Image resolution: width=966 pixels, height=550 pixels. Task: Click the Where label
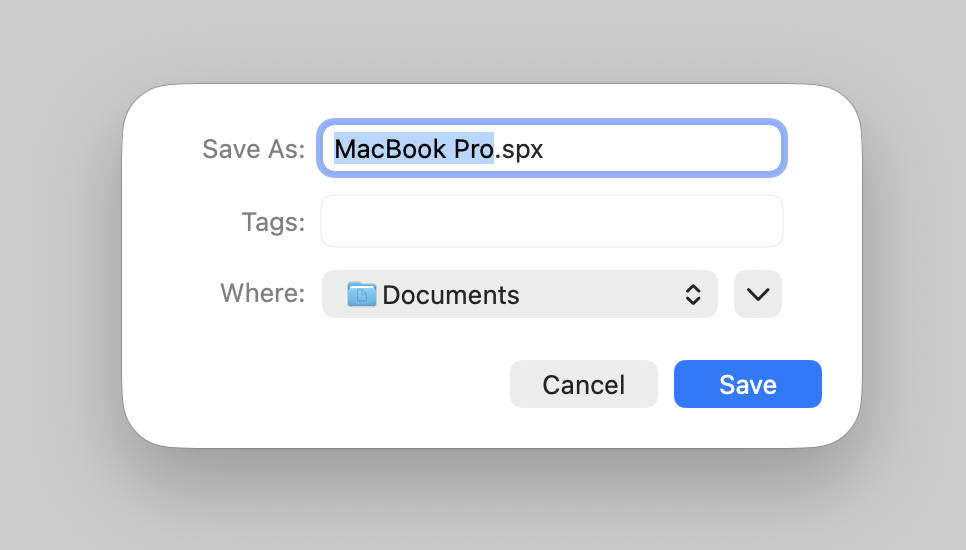pyautogui.click(x=263, y=293)
